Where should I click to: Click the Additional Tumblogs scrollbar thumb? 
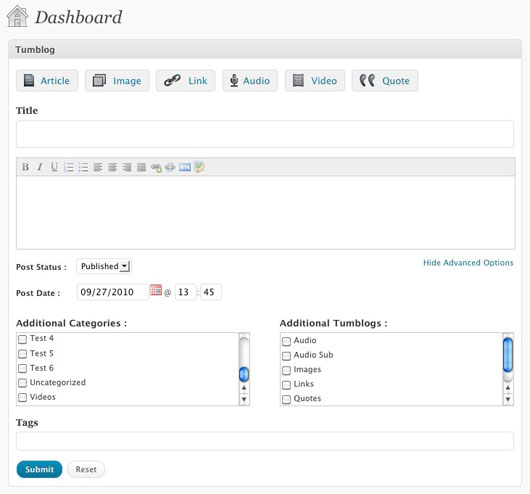click(x=508, y=354)
